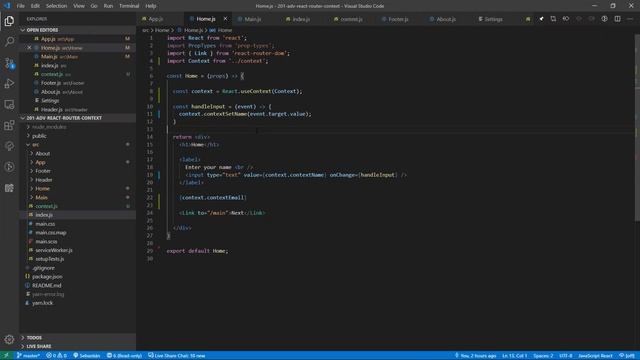Open the Run and Debug view
The width and height of the screenshot is (640, 360).
pyautogui.click(x=9, y=84)
